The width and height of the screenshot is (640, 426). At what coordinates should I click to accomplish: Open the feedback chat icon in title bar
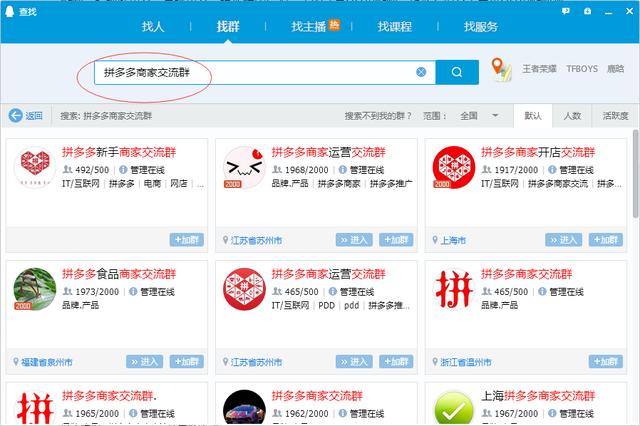point(566,11)
